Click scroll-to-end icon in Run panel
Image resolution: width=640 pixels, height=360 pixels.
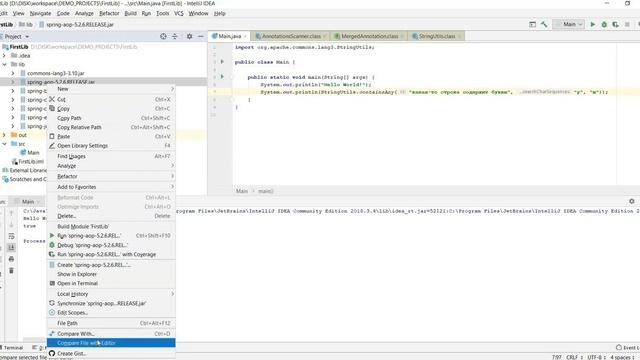(x=11, y=247)
